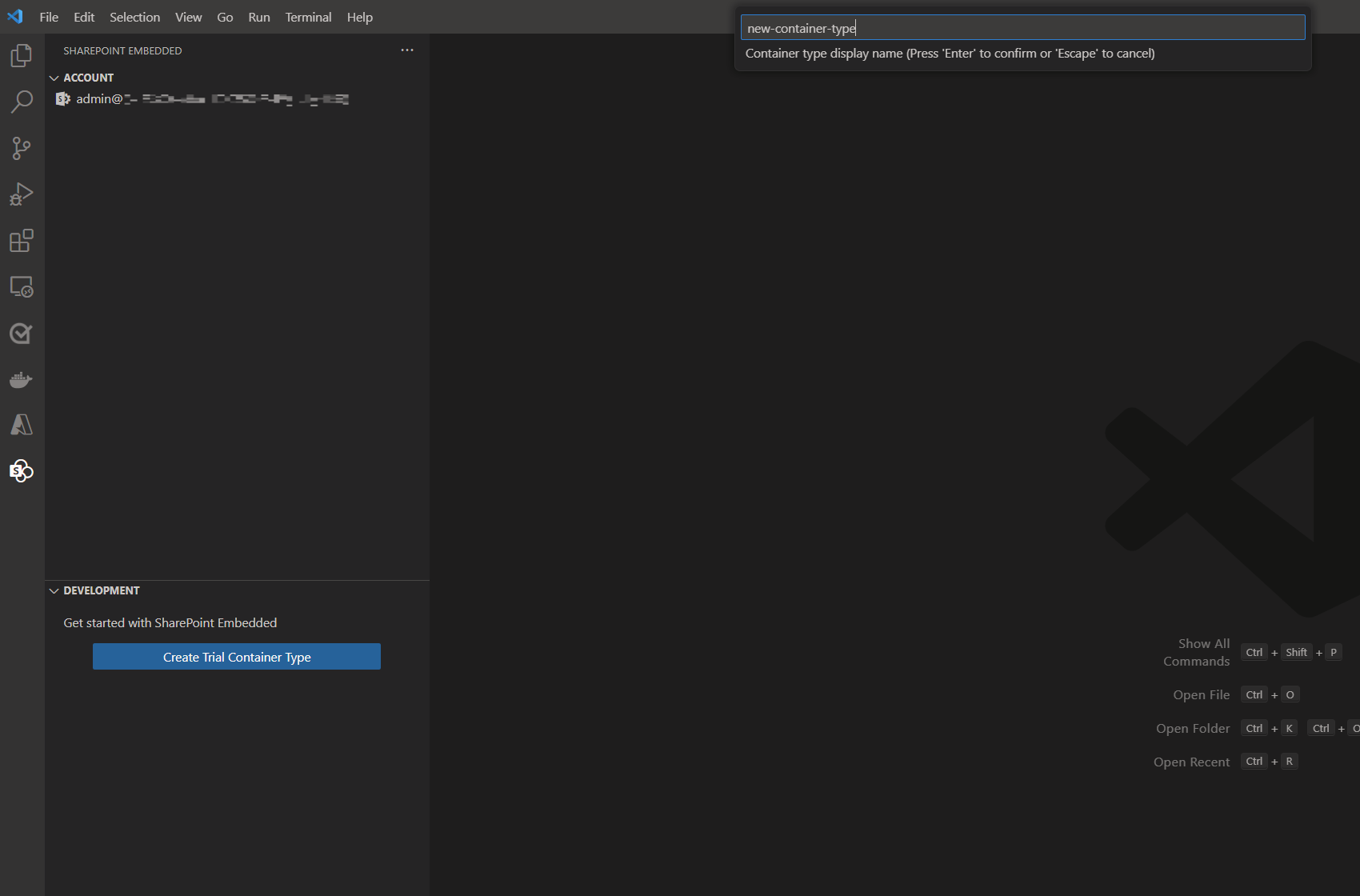Screen dimensions: 1360x896
Task: Collapse the ACCOUNT section
Action: pos(54,78)
